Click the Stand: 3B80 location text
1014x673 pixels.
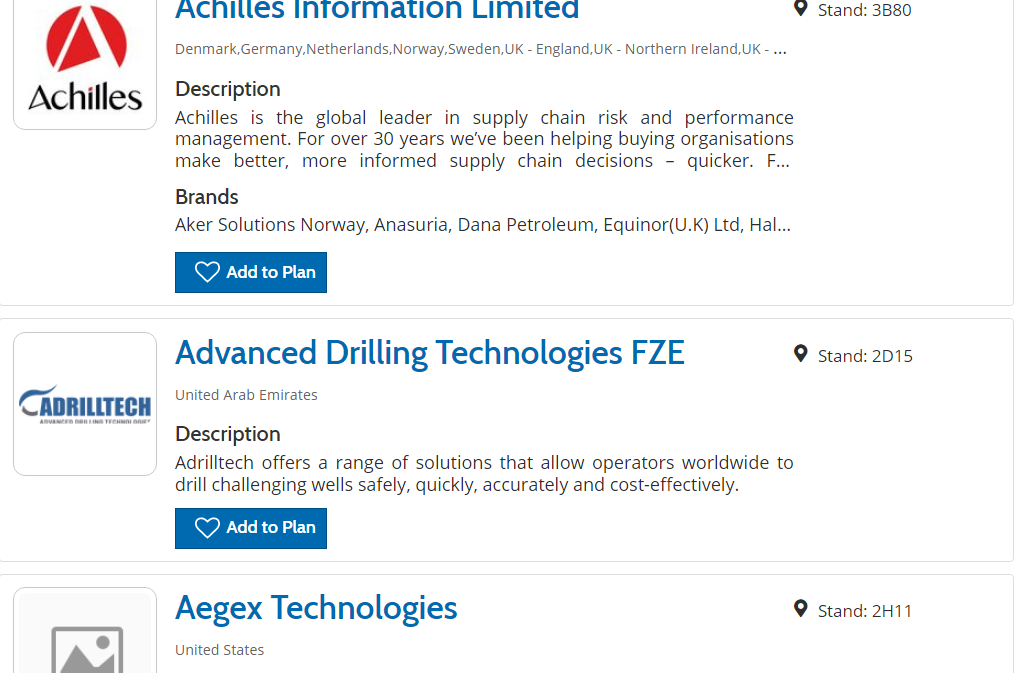tap(864, 11)
